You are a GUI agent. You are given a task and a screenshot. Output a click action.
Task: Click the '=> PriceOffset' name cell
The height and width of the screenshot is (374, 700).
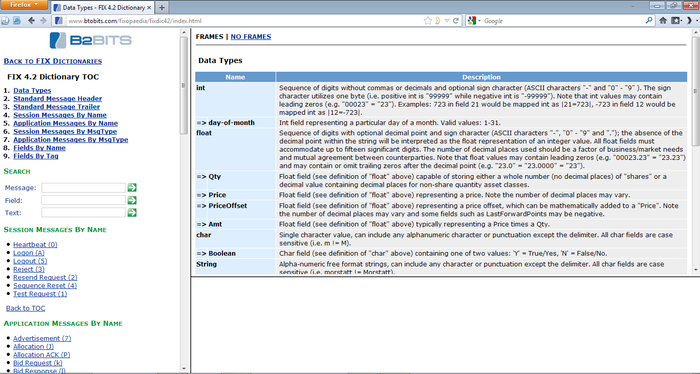tap(235, 210)
